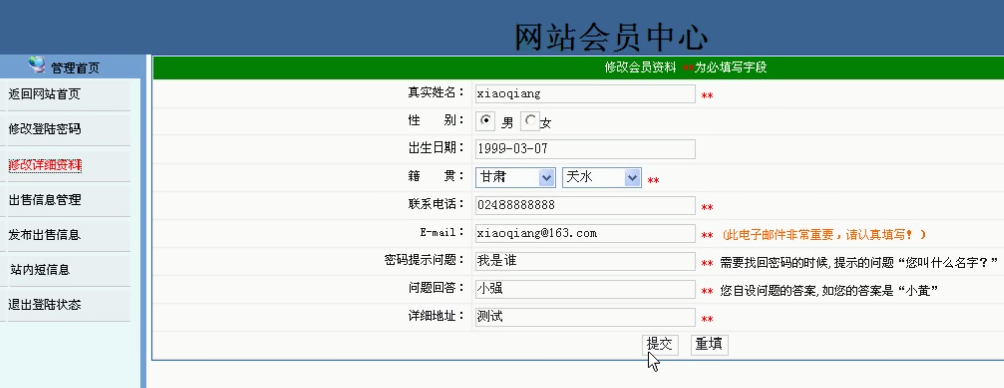Viewport: 1004px width, 388px height.
Task: Click the 联系电话 input field
Action: tap(585, 206)
